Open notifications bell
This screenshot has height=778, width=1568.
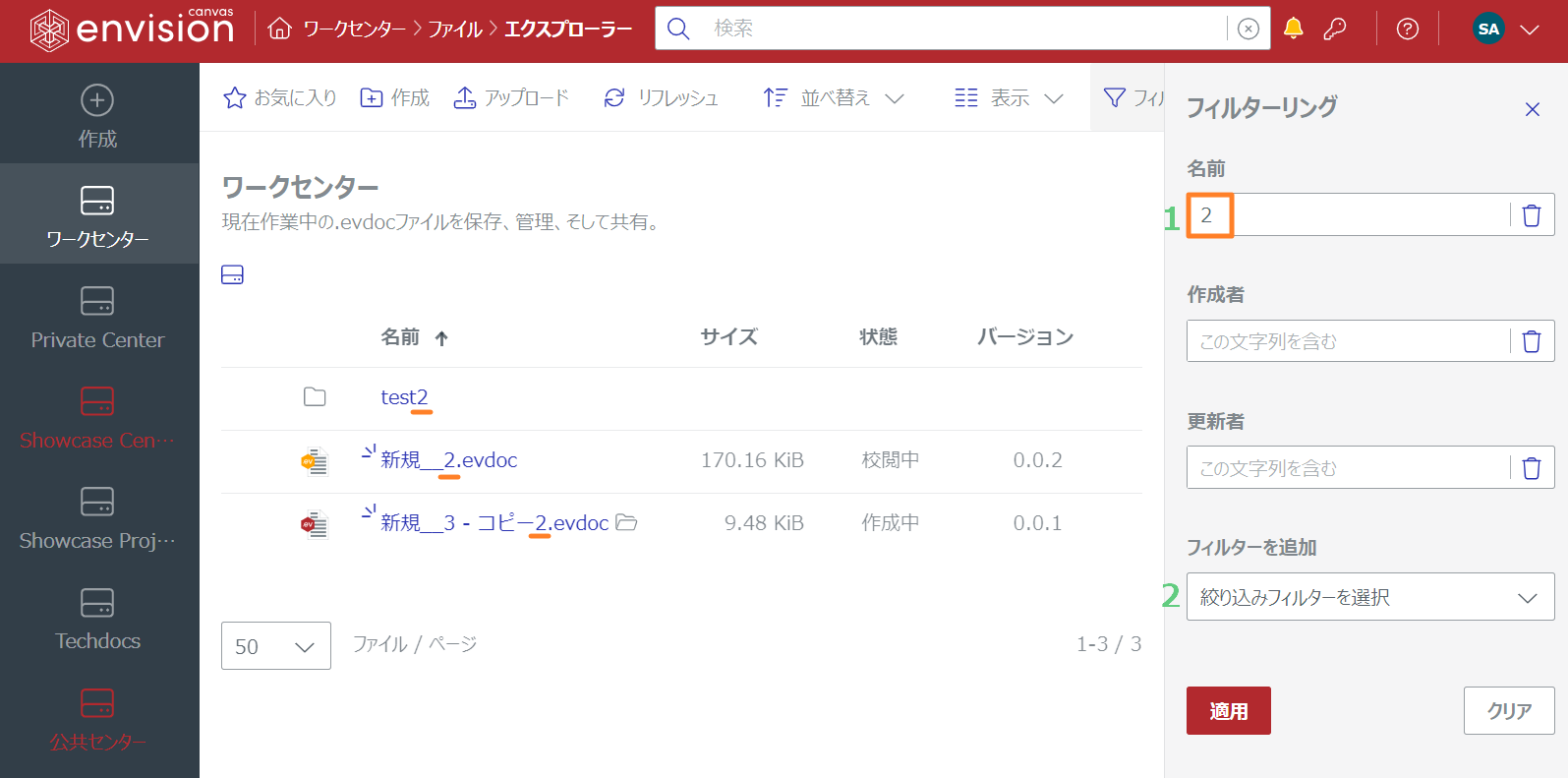pos(1294,29)
